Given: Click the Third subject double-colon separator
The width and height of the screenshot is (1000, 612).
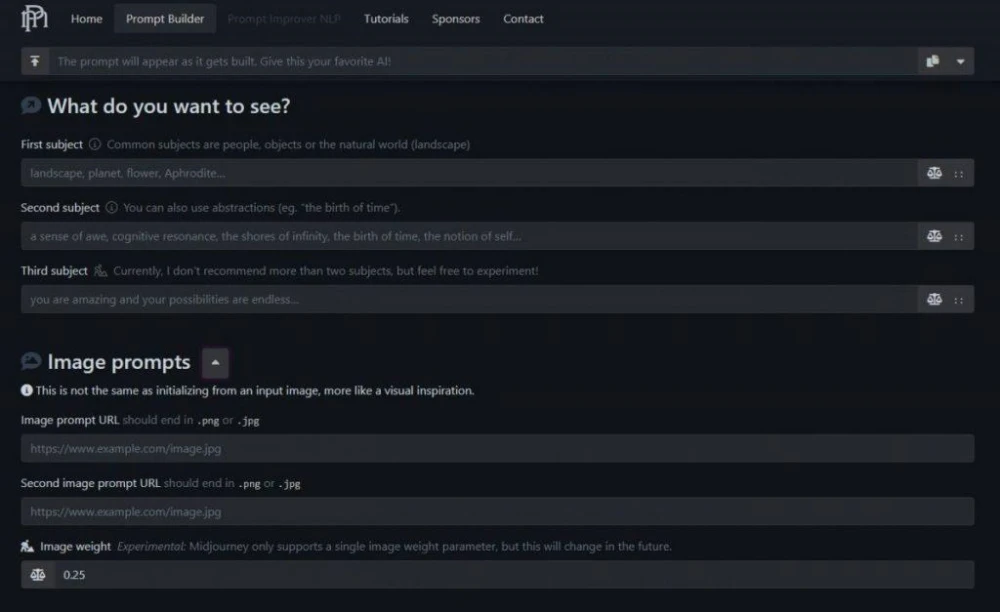Looking at the screenshot, I should point(959,299).
